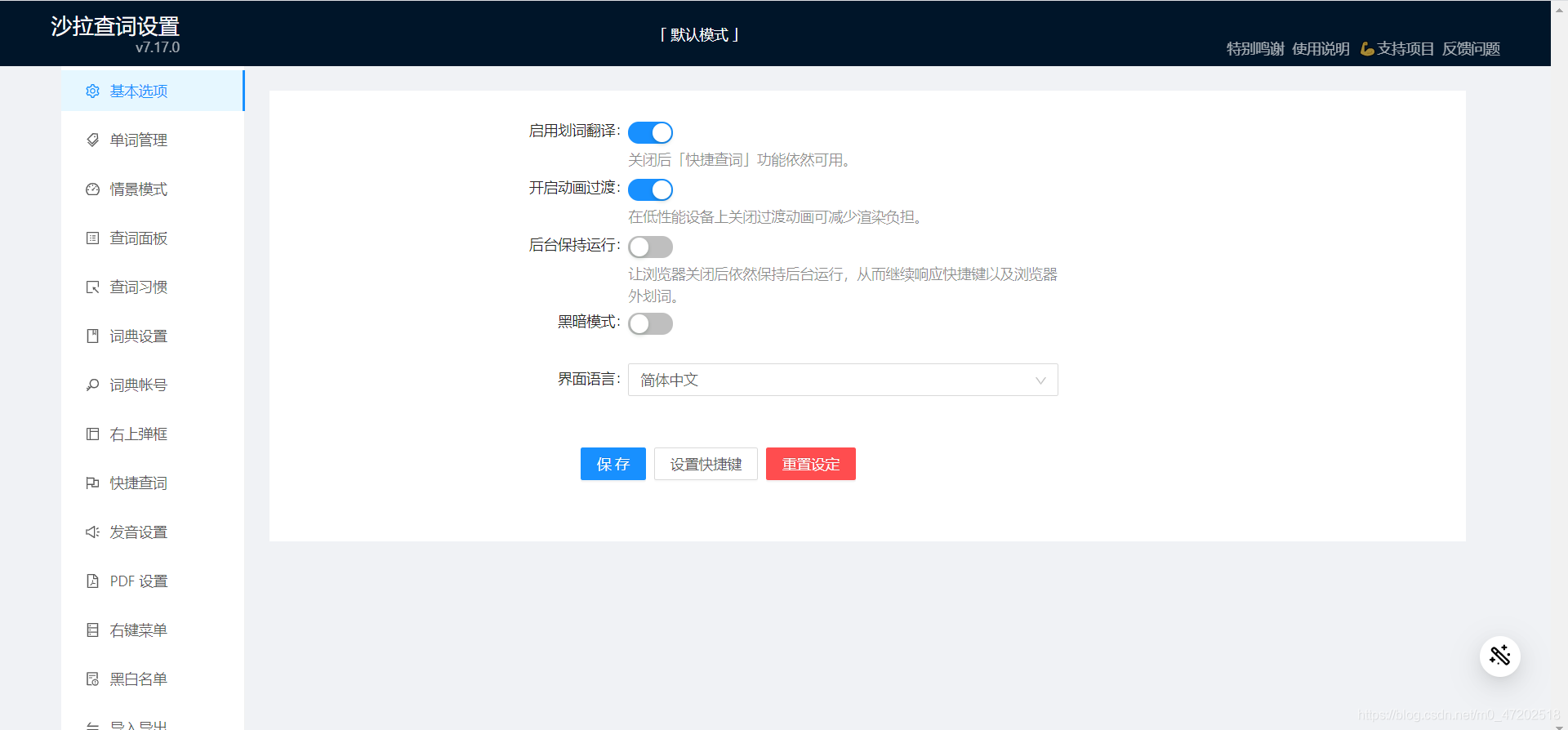Go to the 情景模式 section
Image resolution: width=1568 pixels, height=730 pixels.
pos(153,189)
